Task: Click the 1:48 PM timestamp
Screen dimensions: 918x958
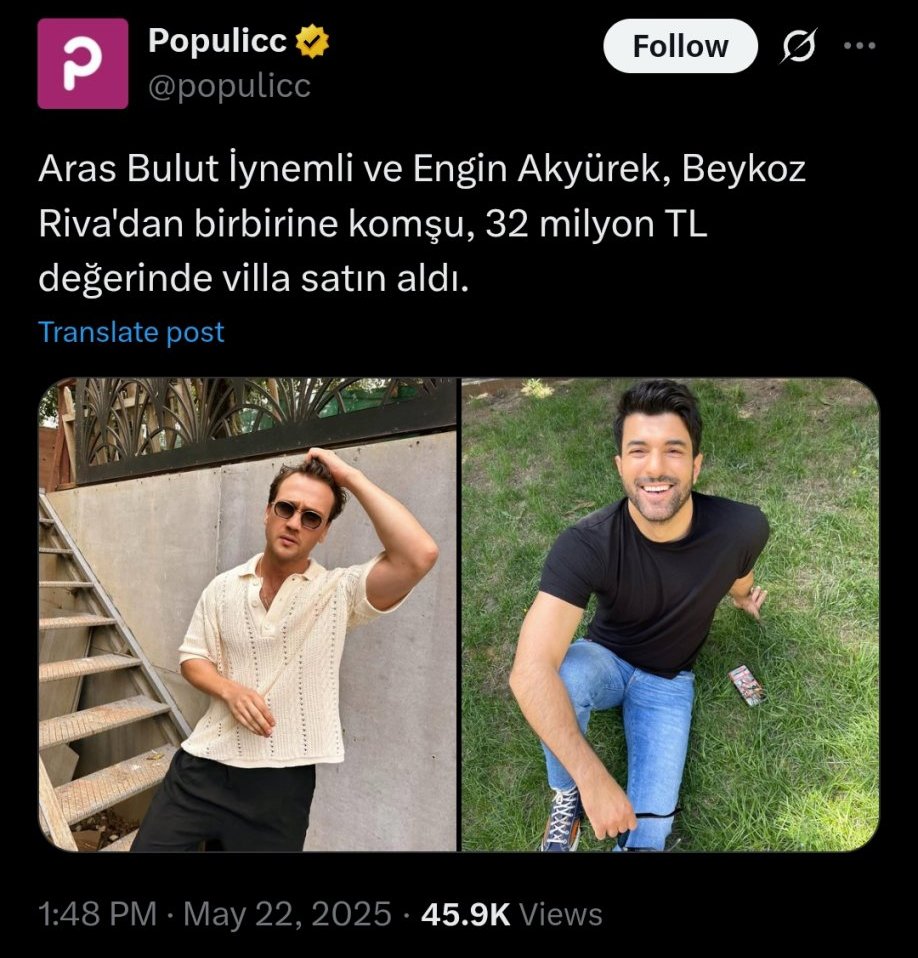Action: [x=96, y=914]
